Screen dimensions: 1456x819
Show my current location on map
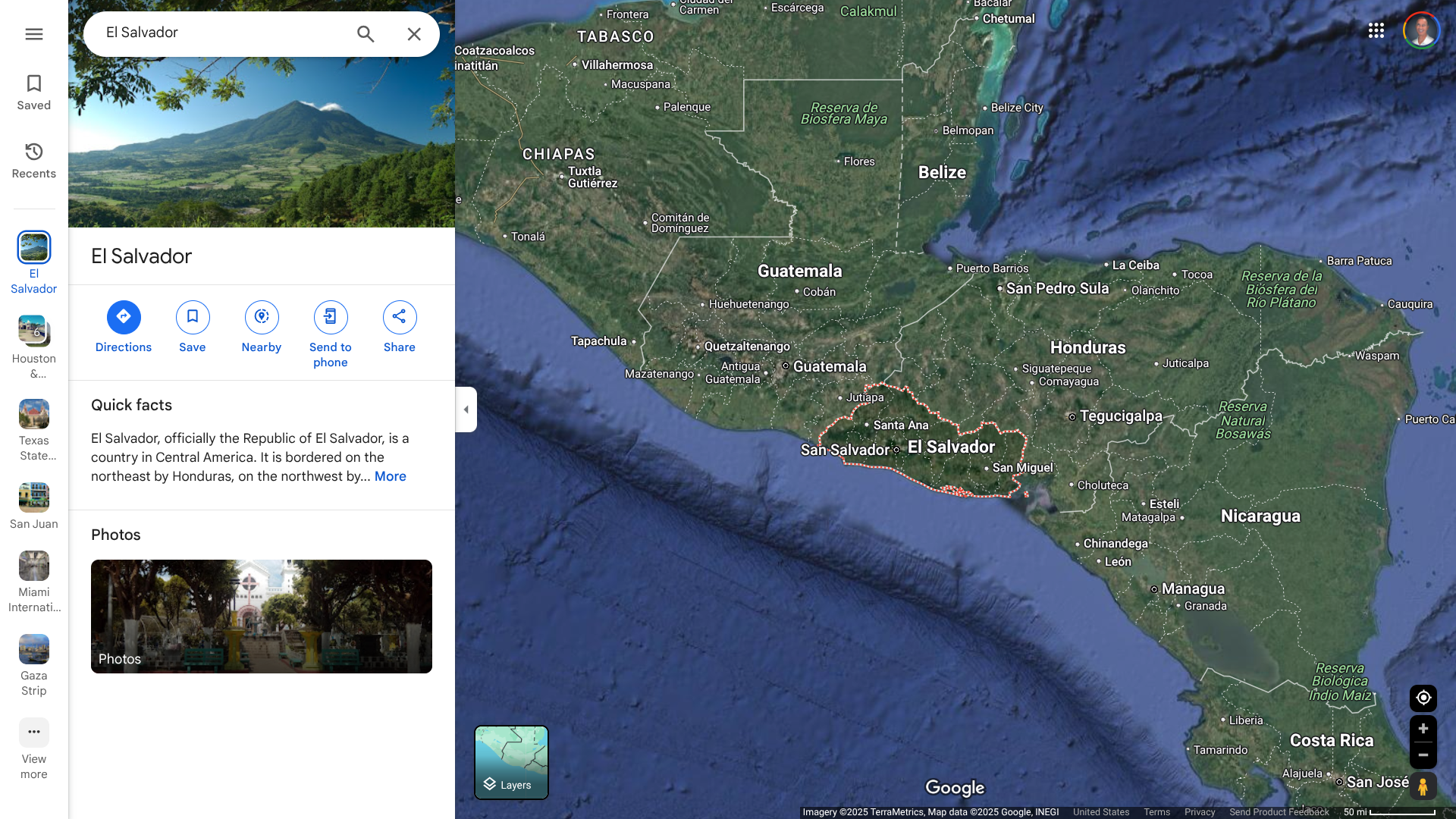coord(1423,698)
